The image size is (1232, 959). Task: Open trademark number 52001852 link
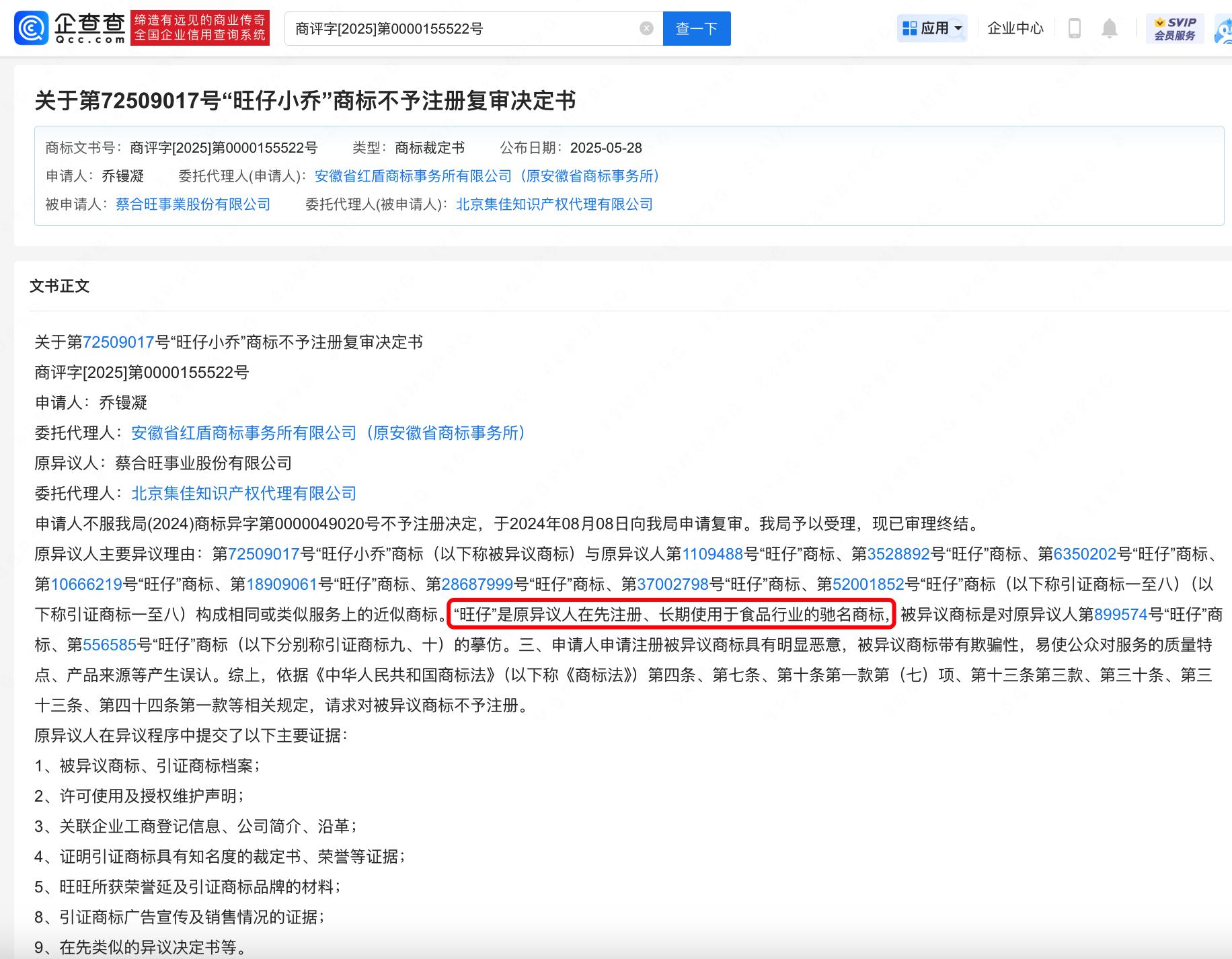pos(869,584)
